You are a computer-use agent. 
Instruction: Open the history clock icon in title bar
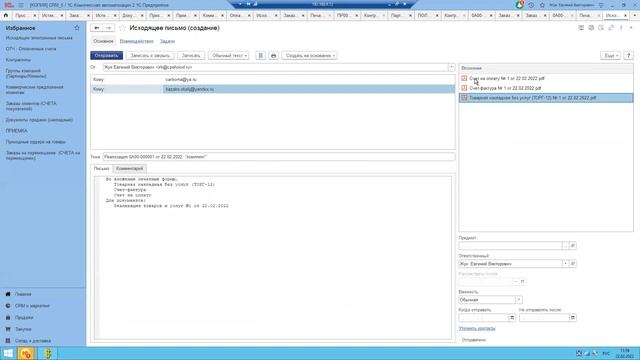tap(531, 5)
